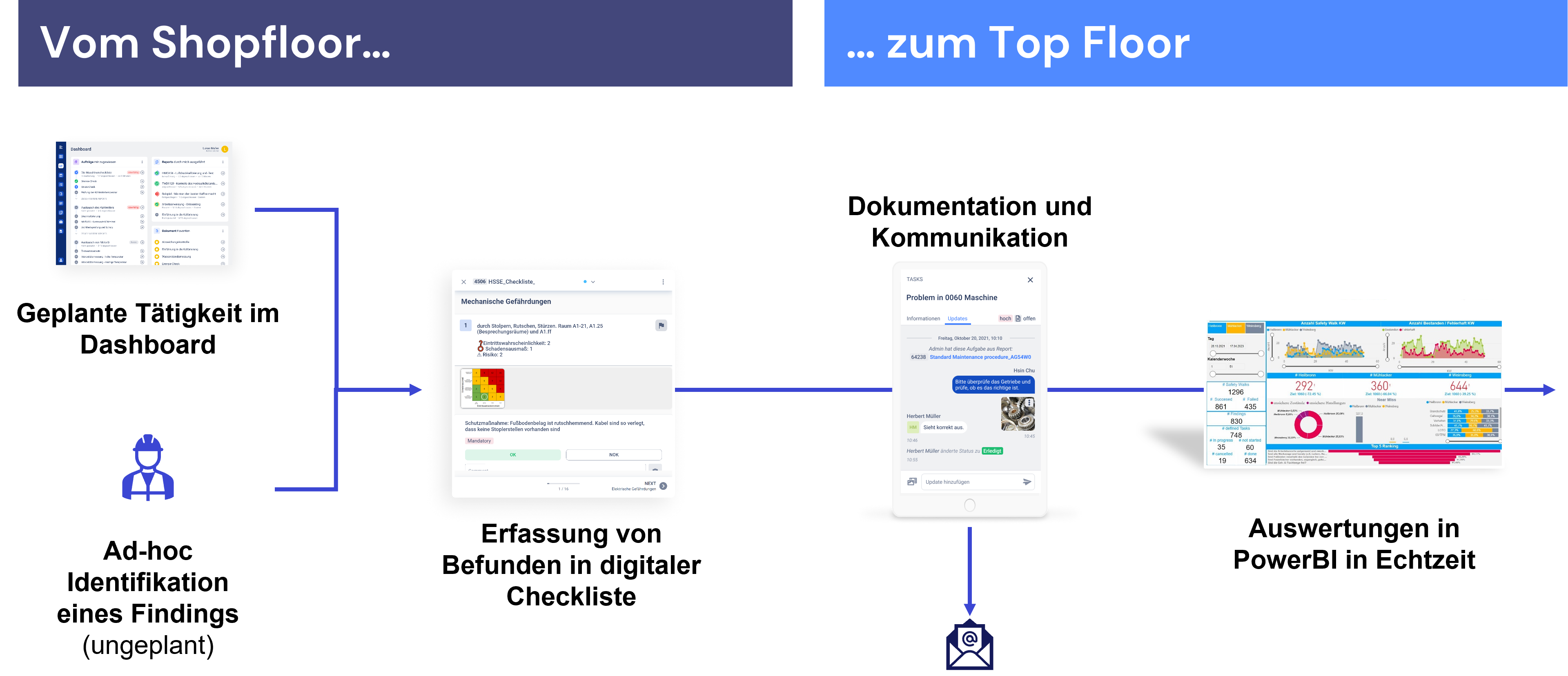This screenshot has width=1568, height=676.
Task: Click the 'OK' confirmation button in checklist
Action: [513, 456]
